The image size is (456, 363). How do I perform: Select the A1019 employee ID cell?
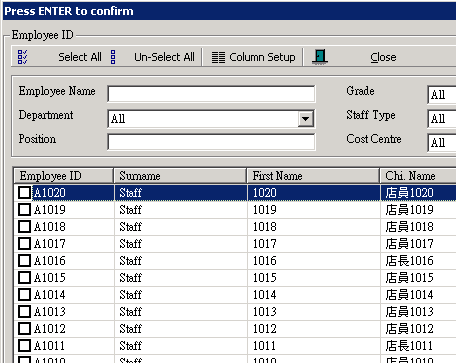pos(50,210)
